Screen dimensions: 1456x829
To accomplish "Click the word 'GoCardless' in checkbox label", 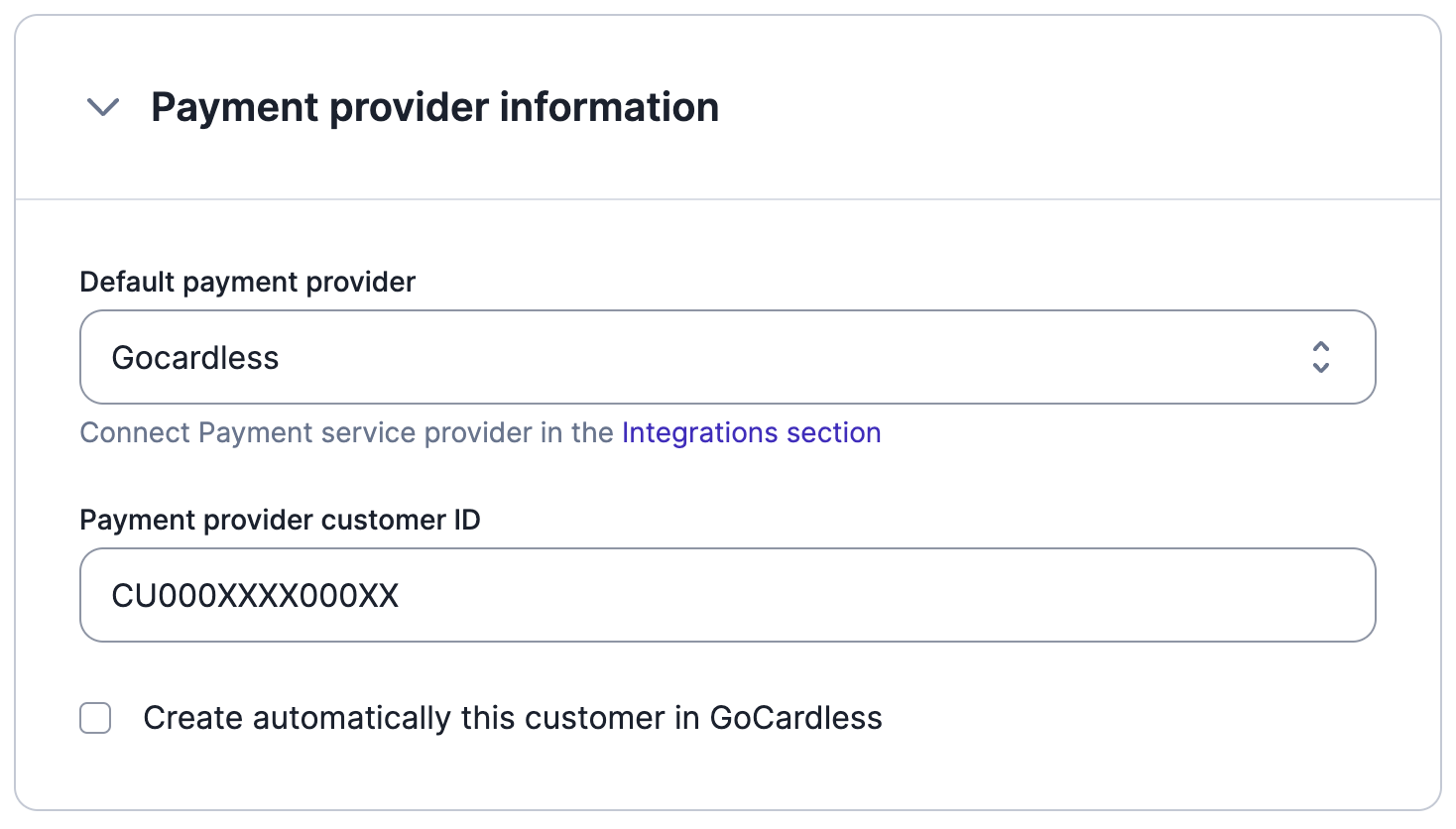I will pyautogui.click(x=795, y=718).
